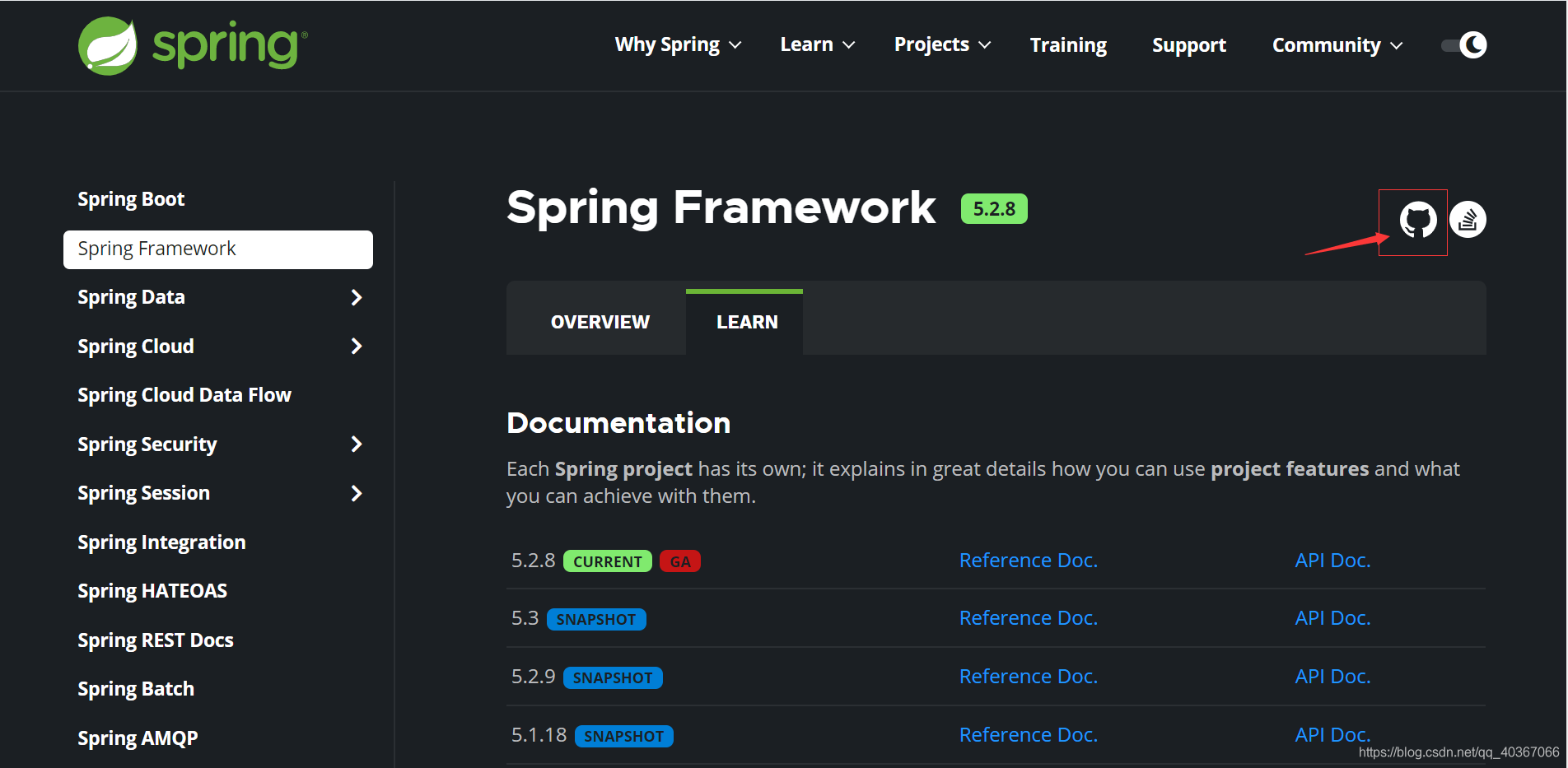Click the 5.2.8 version badge
Viewport: 1568px width, 768px height.
994,209
